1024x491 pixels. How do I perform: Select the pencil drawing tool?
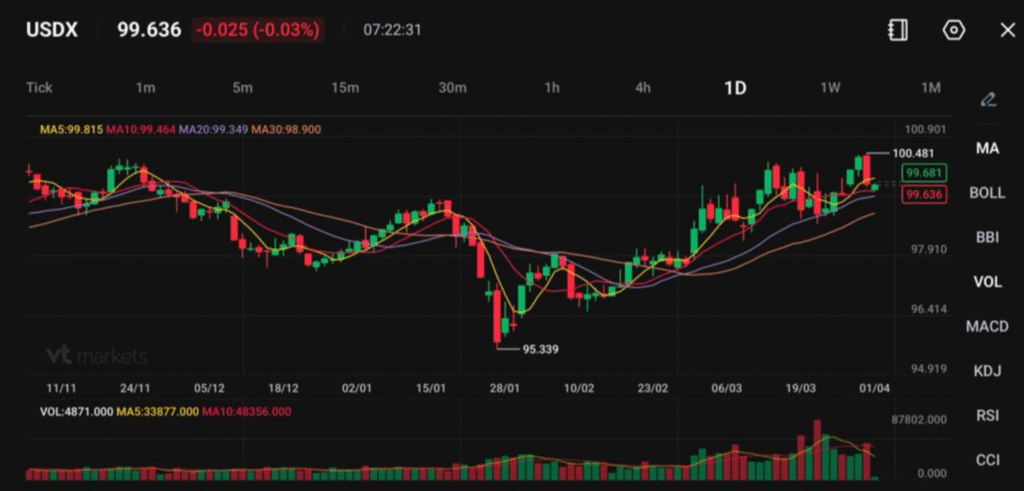click(x=988, y=99)
